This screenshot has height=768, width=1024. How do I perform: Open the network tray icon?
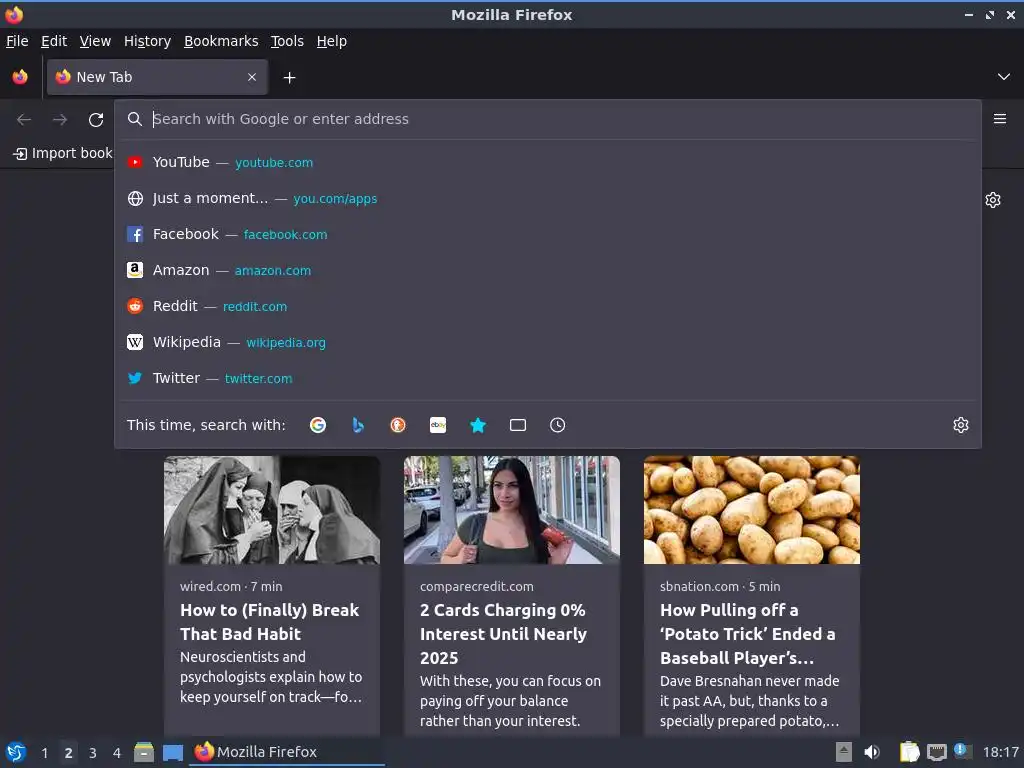(x=936, y=753)
